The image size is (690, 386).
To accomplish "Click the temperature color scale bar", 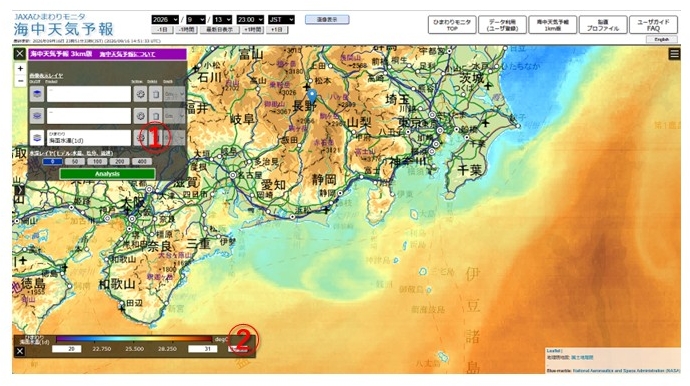I will pos(134,339).
